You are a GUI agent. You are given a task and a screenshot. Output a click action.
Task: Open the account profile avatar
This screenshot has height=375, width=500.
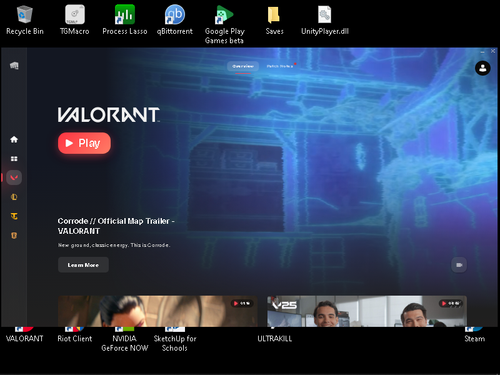tap(482, 68)
